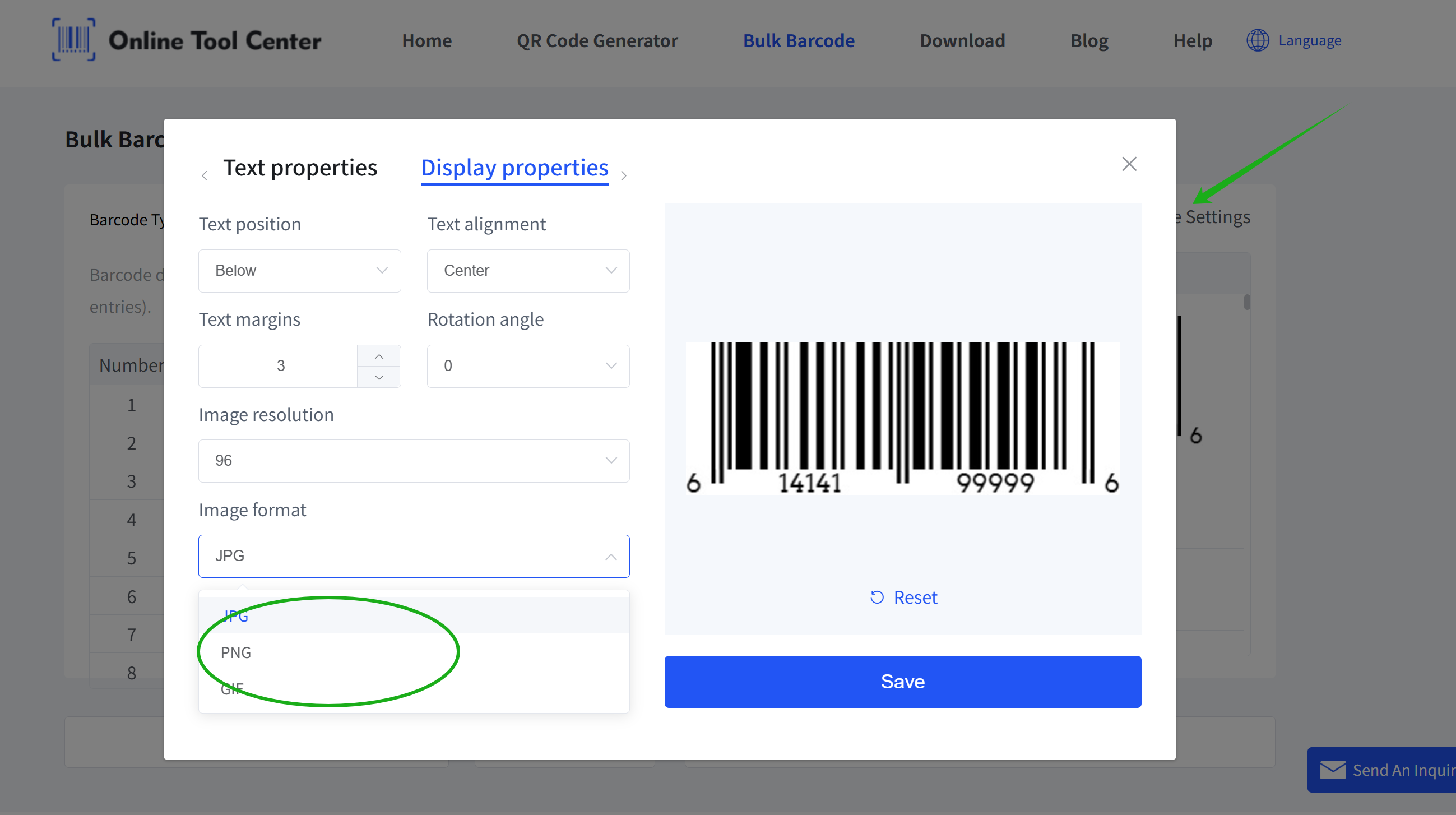Viewport: 1456px width, 815px height.
Task: Click the right chevron beside Display properties
Action: 624,175
